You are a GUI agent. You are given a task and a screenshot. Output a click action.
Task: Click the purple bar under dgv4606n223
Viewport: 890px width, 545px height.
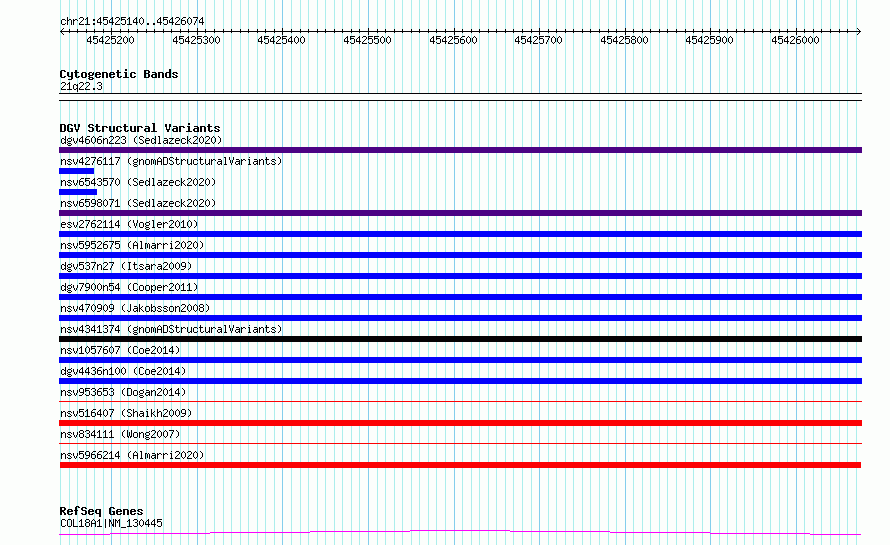[x=460, y=150]
